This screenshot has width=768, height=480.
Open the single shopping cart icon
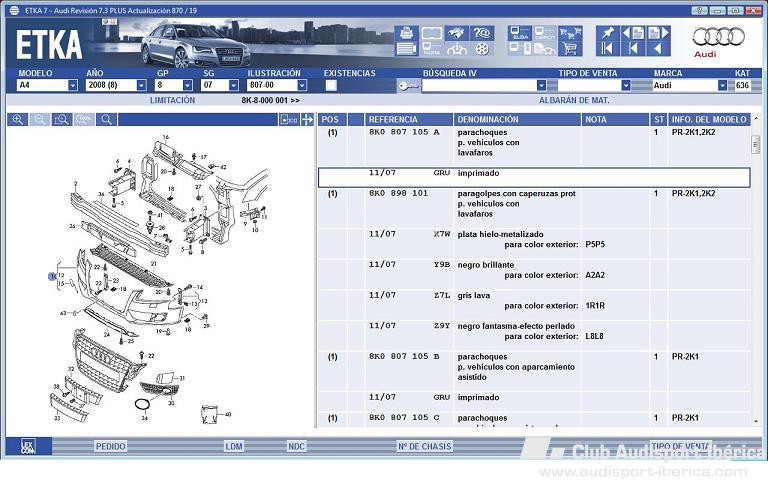tap(570, 48)
